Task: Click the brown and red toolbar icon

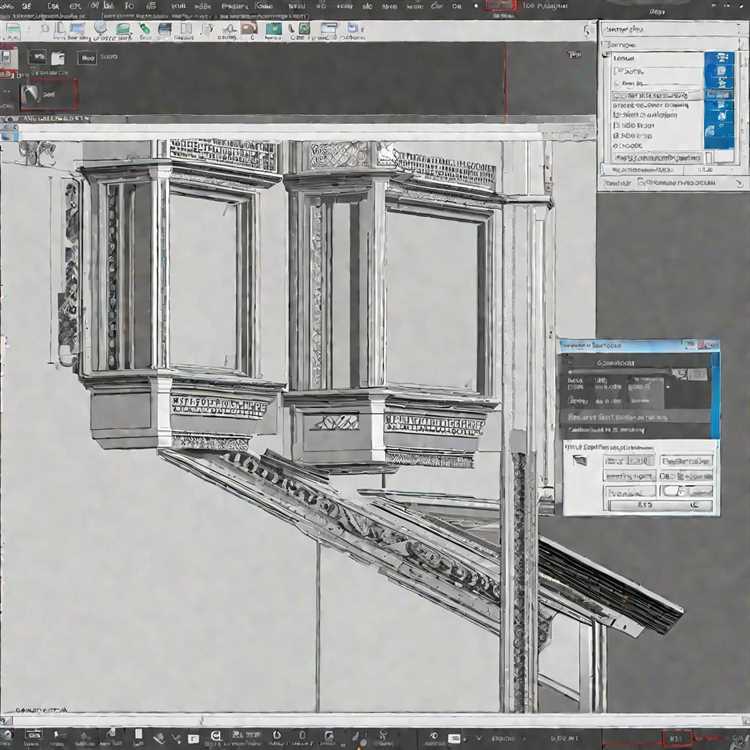Action: coord(249,29)
